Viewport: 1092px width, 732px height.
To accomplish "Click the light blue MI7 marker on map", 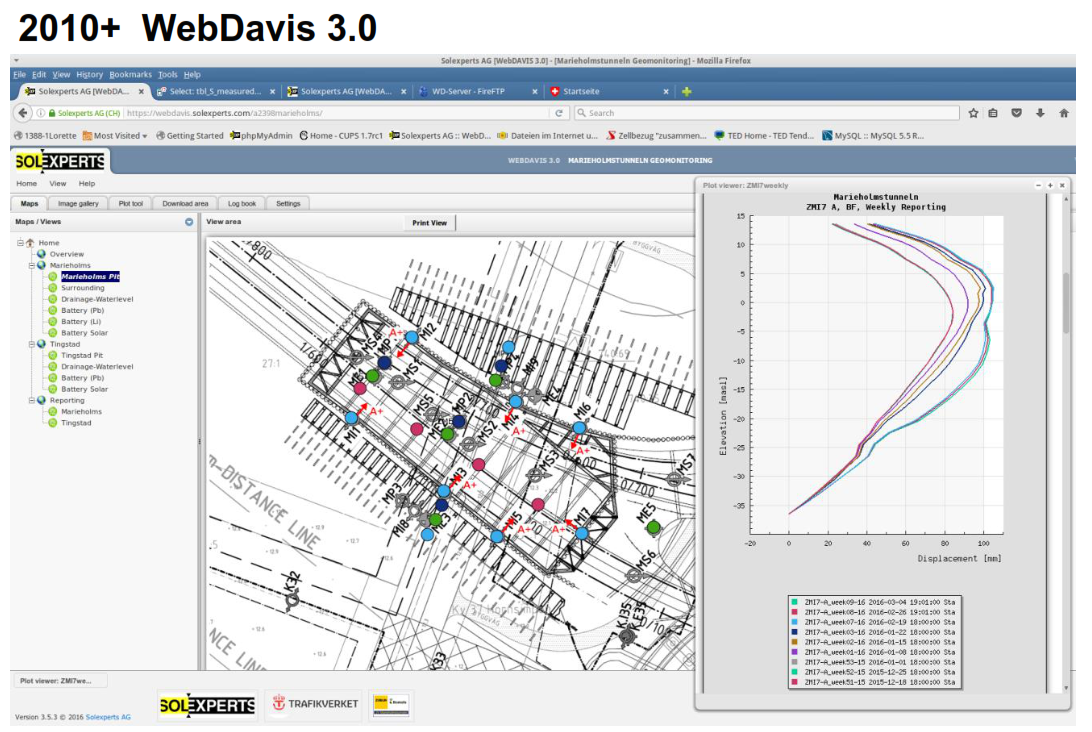I will (582, 534).
